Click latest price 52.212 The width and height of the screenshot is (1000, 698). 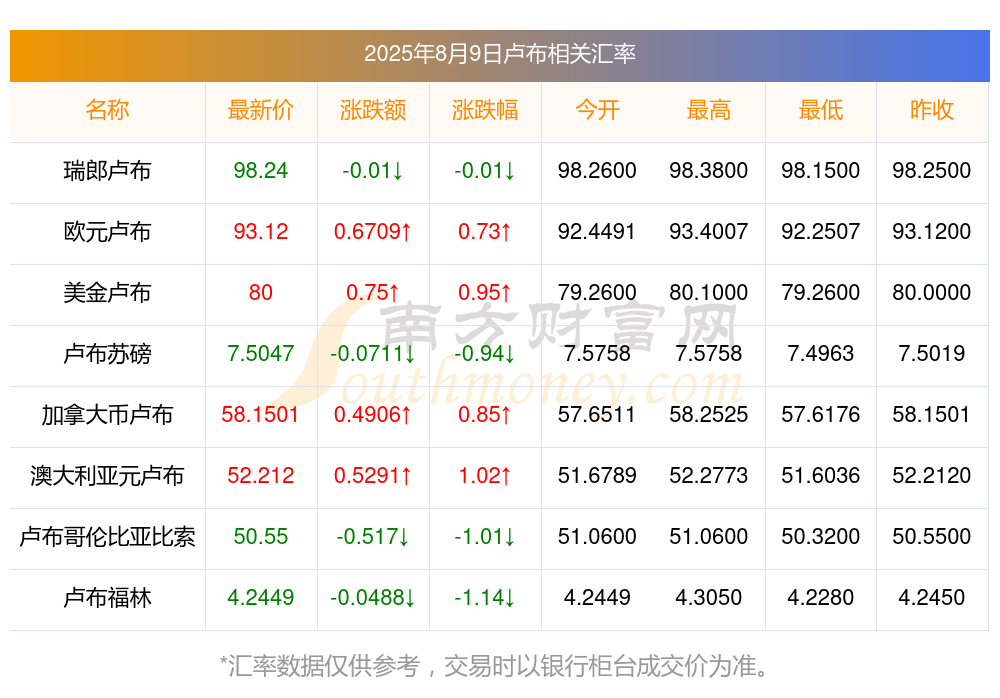point(260,475)
